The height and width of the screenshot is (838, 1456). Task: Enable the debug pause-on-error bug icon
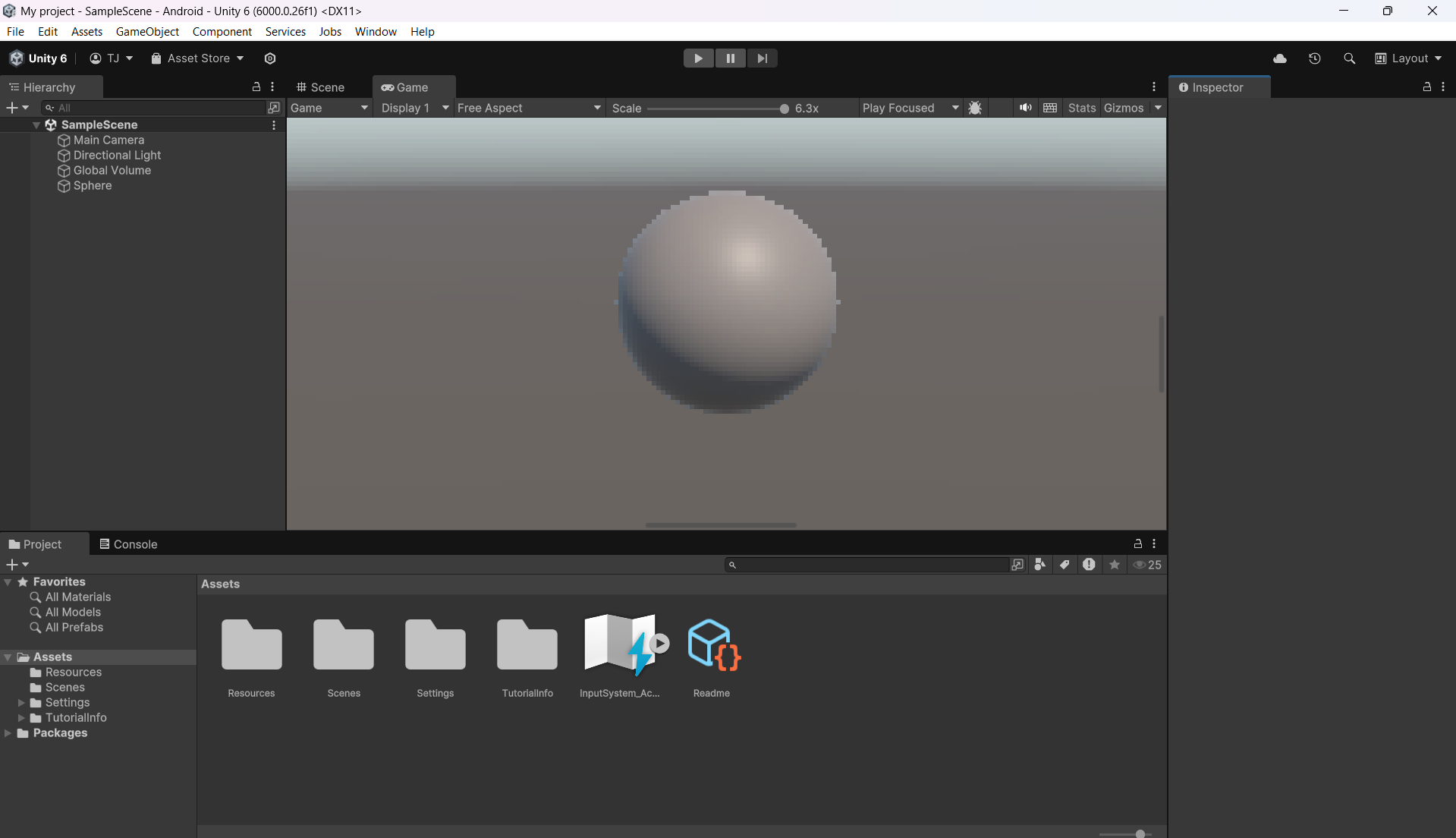click(x=976, y=108)
